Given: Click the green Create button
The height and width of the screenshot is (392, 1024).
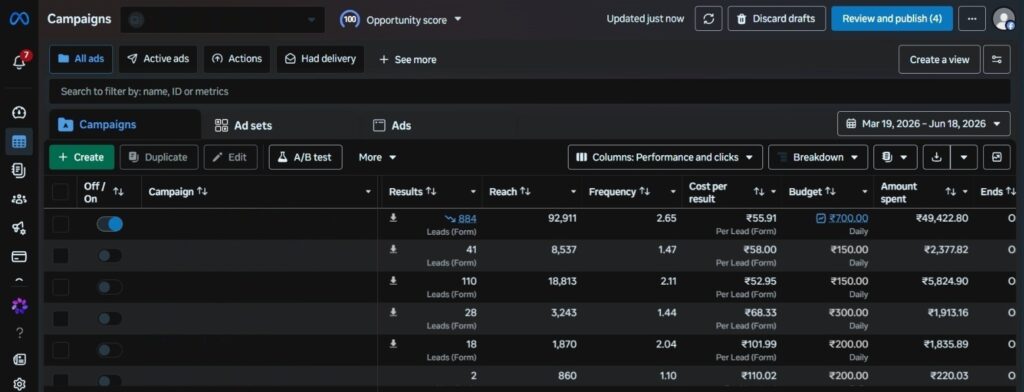Looking at the screenshot, I should pyautogui.click(x=82, y=157).
